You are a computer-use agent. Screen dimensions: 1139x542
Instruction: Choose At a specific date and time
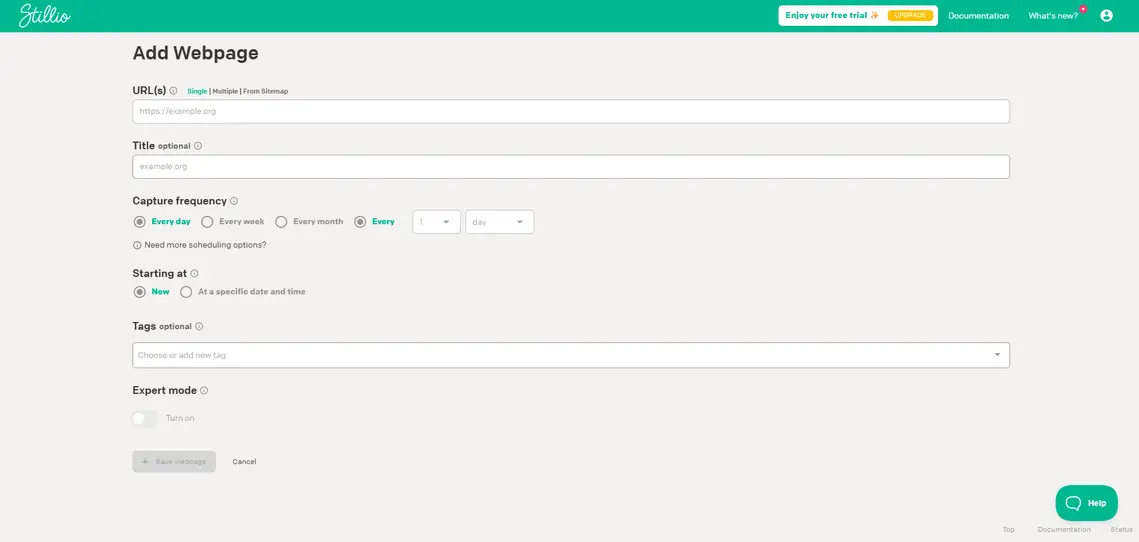[x=186, y=292]
